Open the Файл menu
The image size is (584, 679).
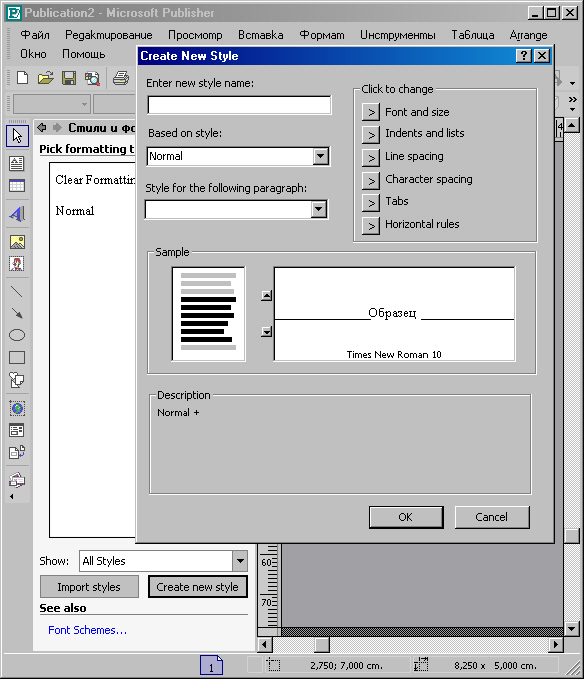pos(35,35)
